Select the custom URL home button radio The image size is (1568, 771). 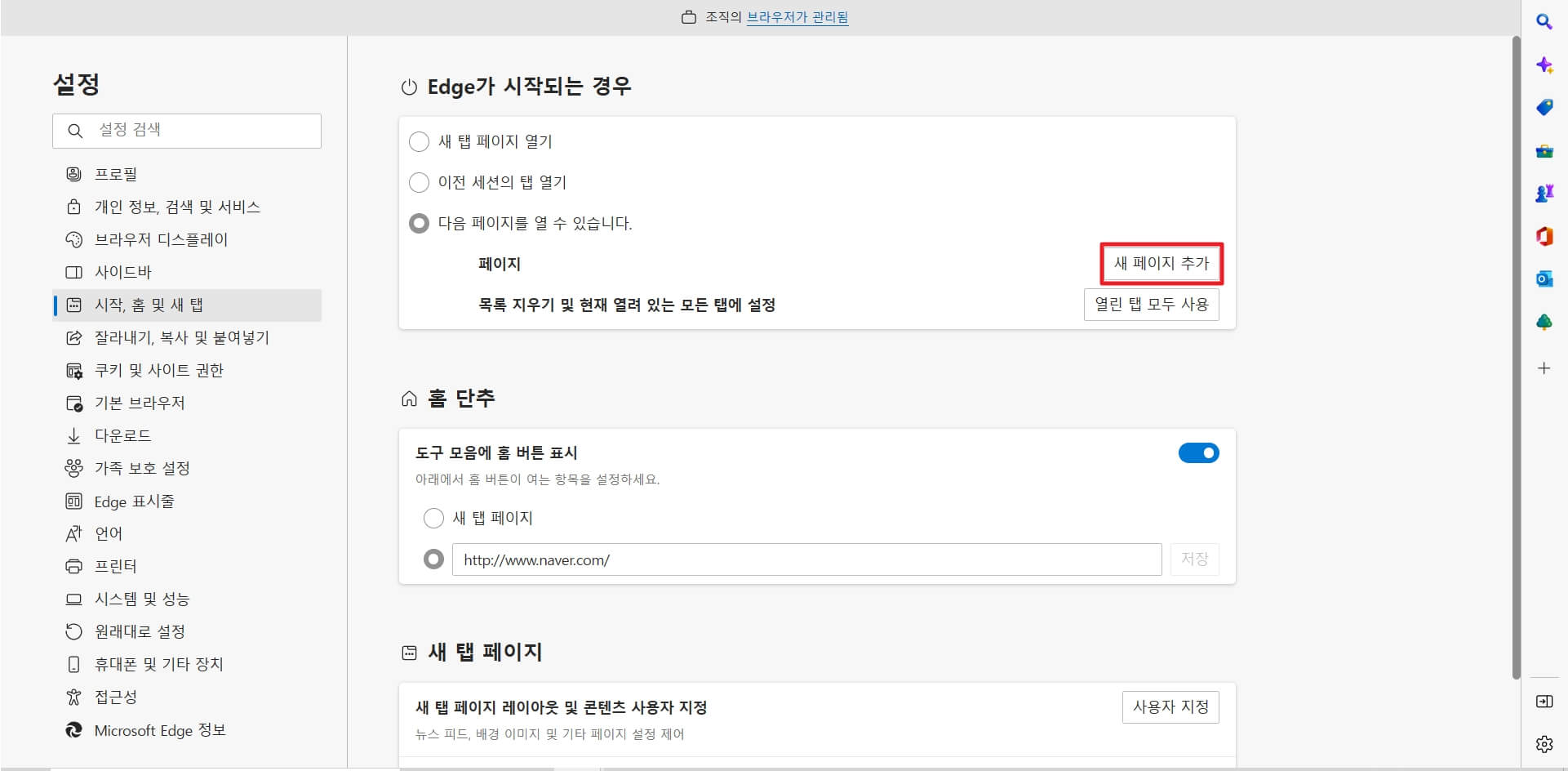pos(433,559)
